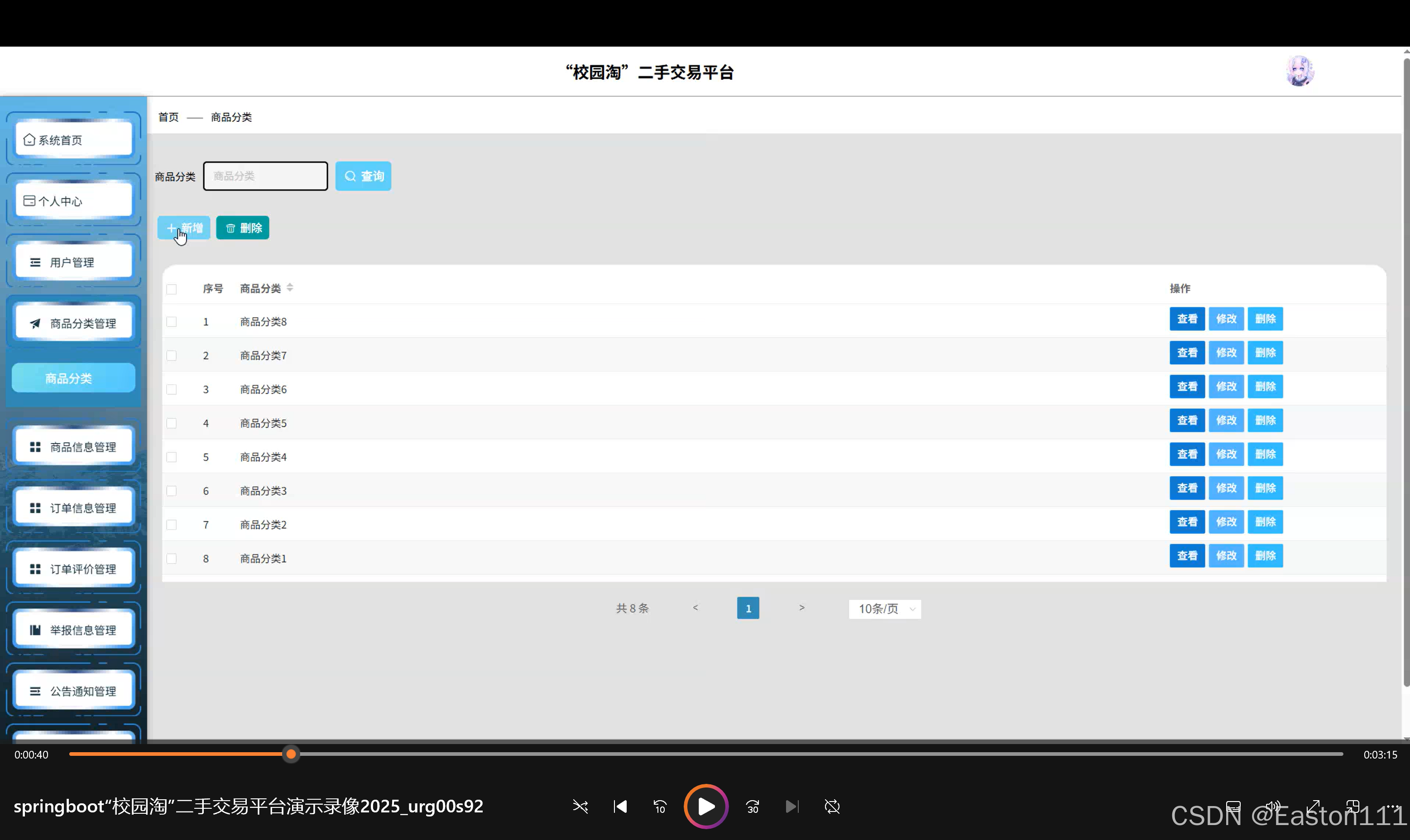Click 查看 for 商品分类2
1410x840 pixels.
(1187, 521)
